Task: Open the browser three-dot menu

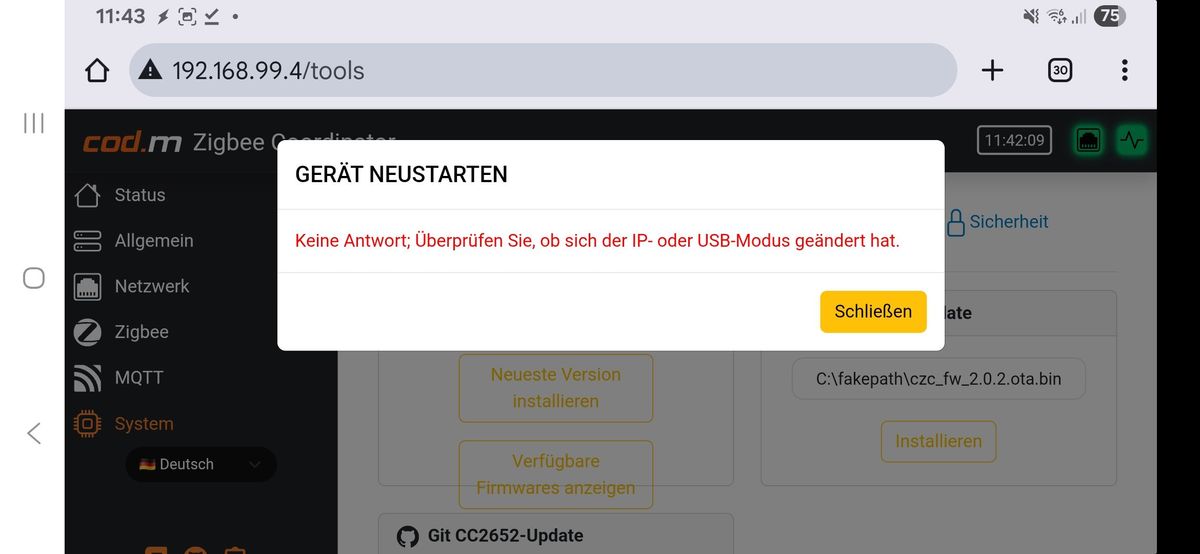Action: point(1125,70)
